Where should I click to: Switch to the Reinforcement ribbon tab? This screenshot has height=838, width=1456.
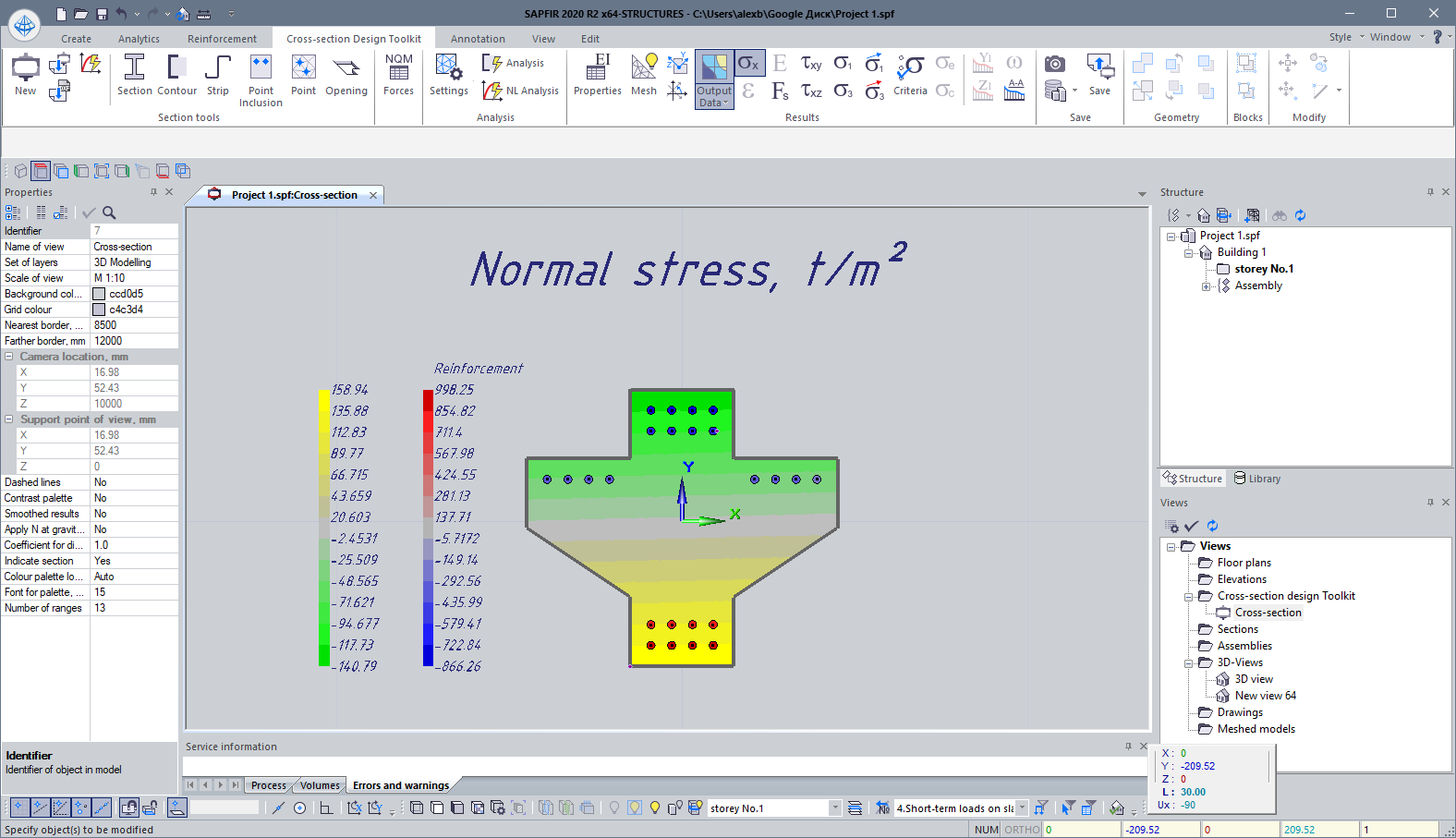[x=222, y=39]
